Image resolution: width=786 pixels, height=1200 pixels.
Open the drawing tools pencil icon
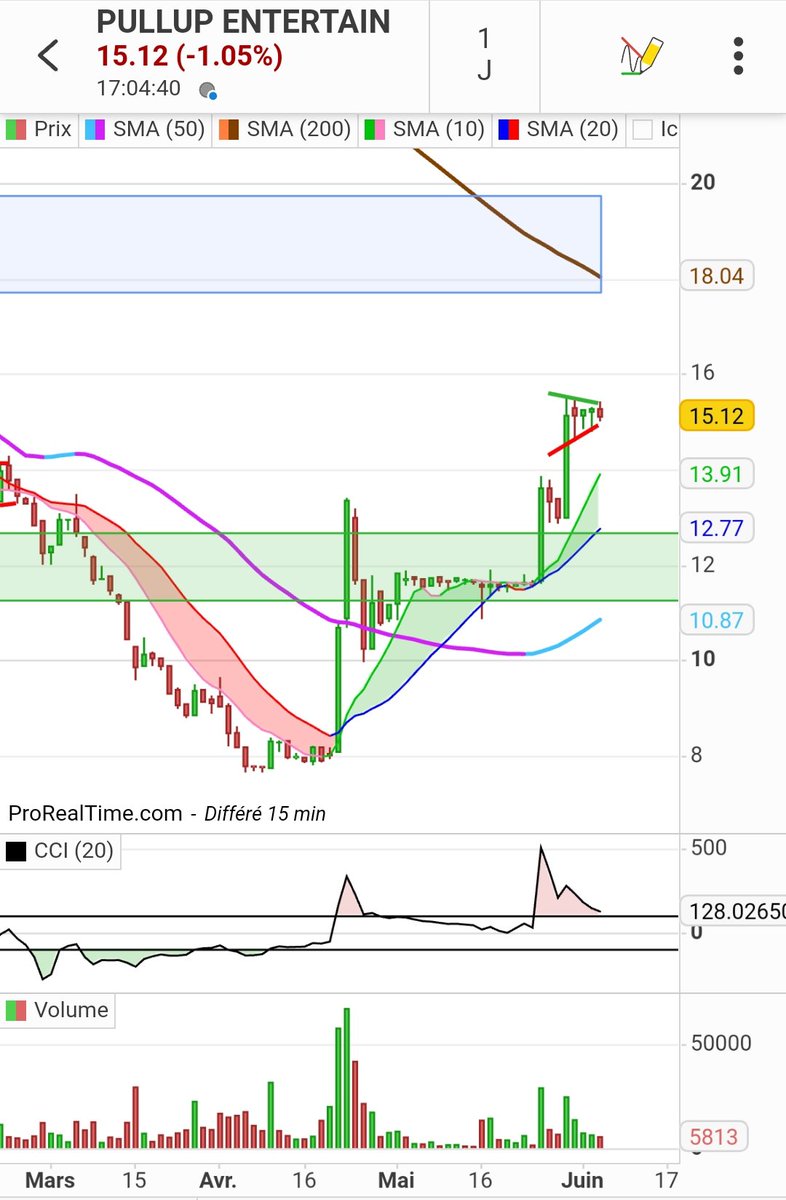(640, 56)
